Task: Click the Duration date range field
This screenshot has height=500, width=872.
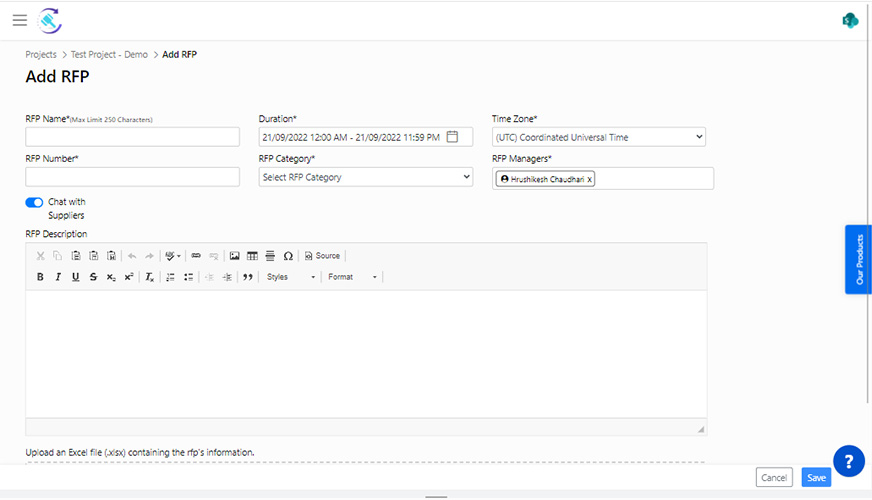Action: [365, 137]
